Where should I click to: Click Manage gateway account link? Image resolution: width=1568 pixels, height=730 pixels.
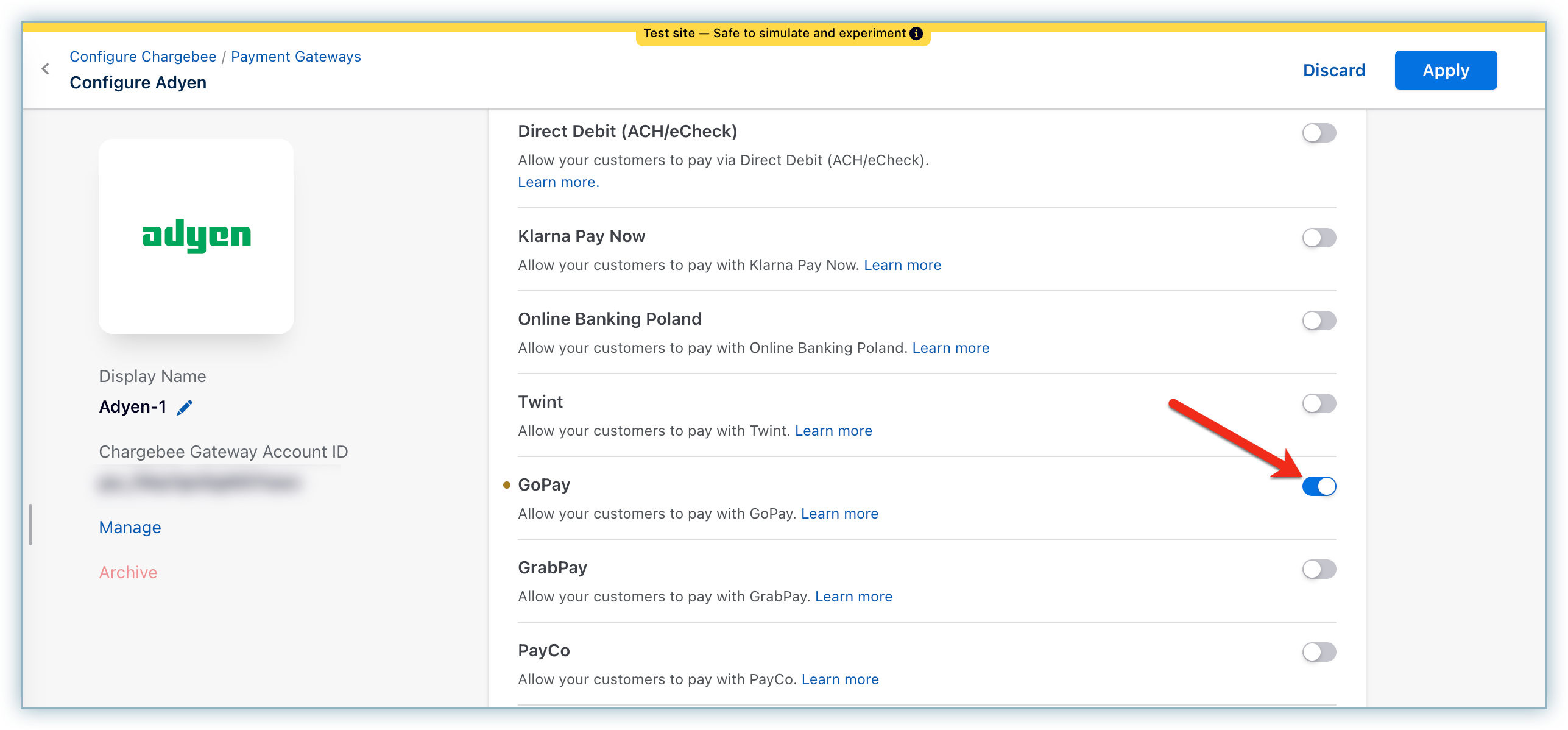coord(130,528)
